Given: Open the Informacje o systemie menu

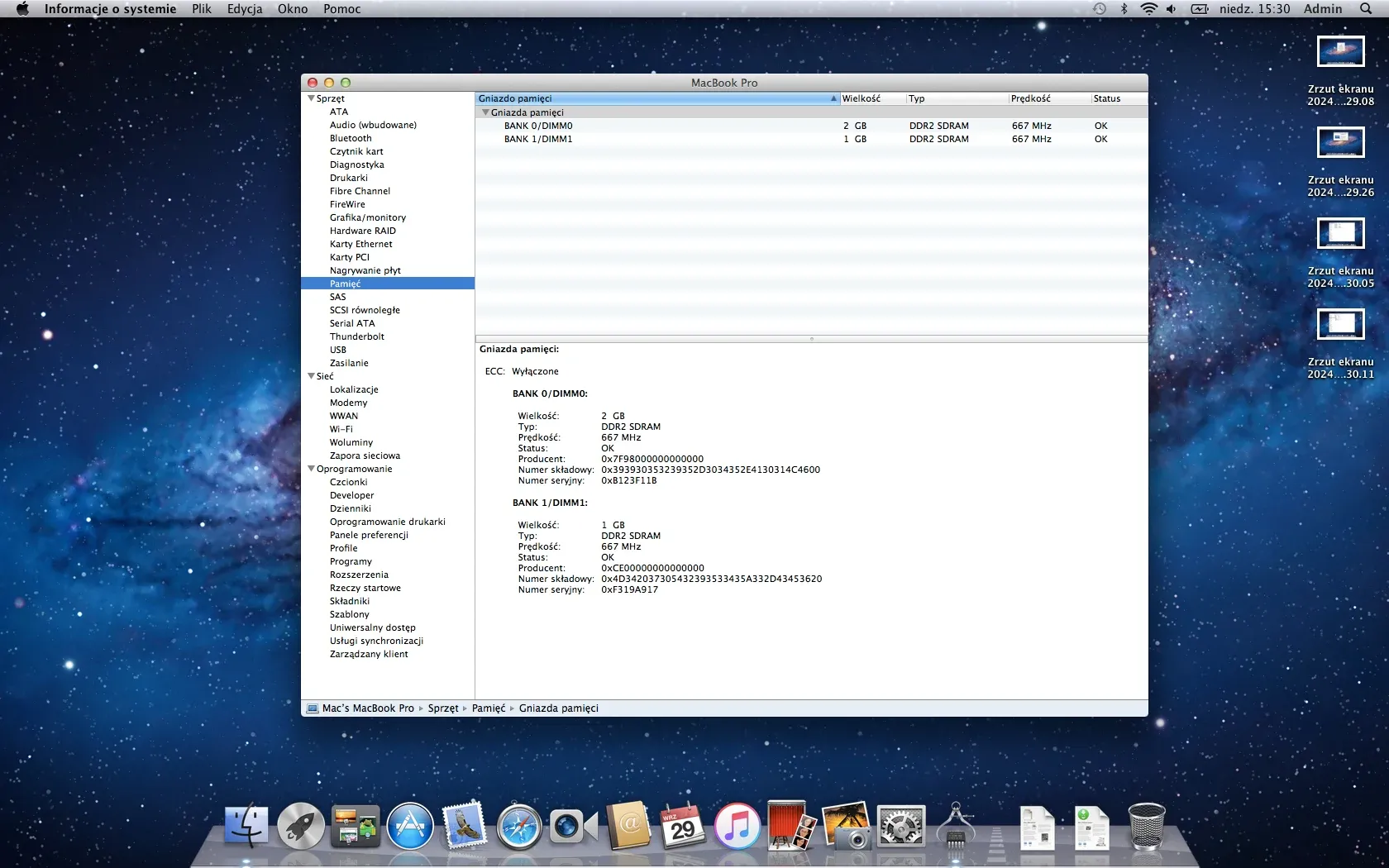Looking at the screenshot, I should click(x=111, y=9).
